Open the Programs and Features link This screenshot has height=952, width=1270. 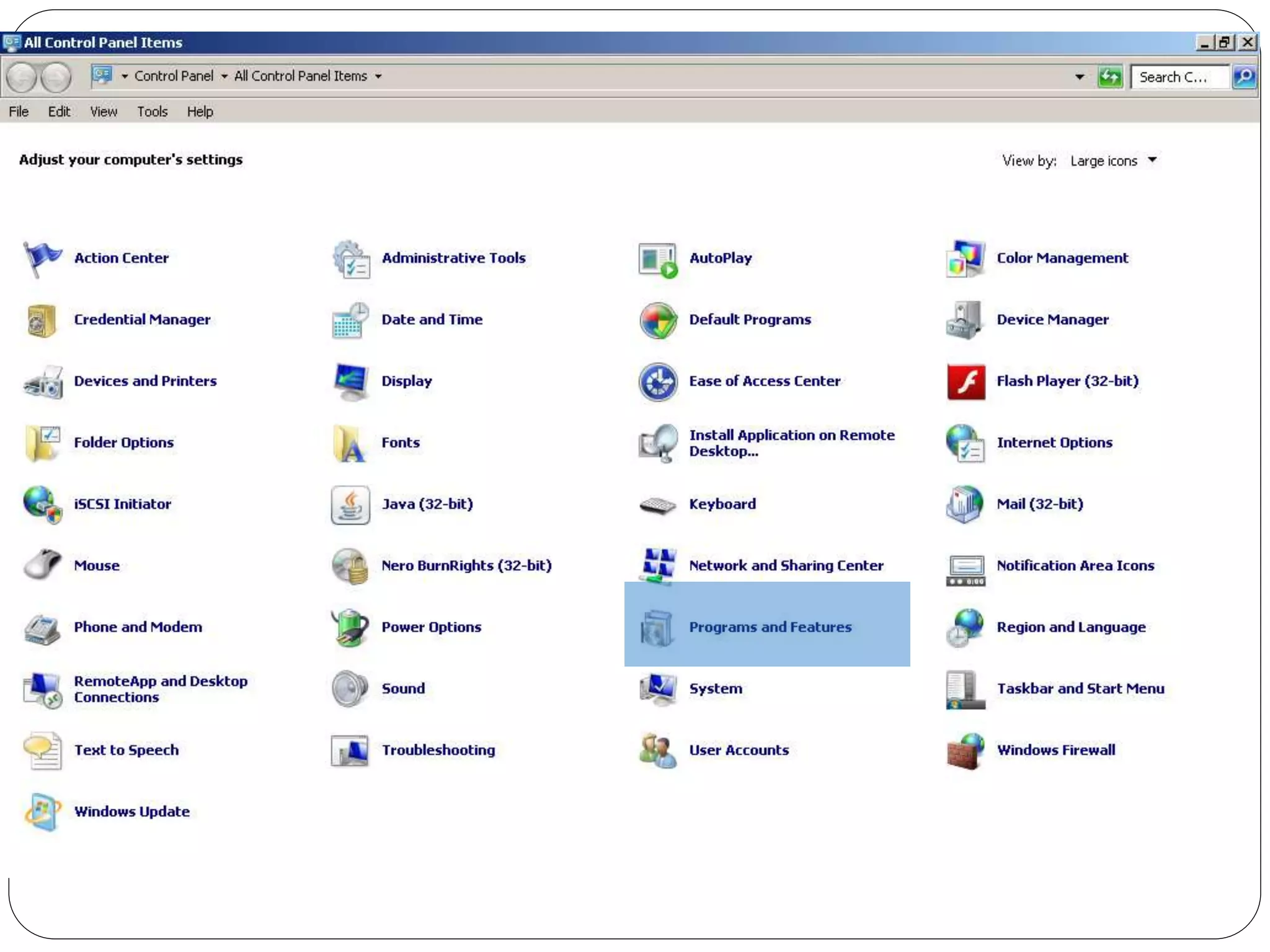coord(770,627)
